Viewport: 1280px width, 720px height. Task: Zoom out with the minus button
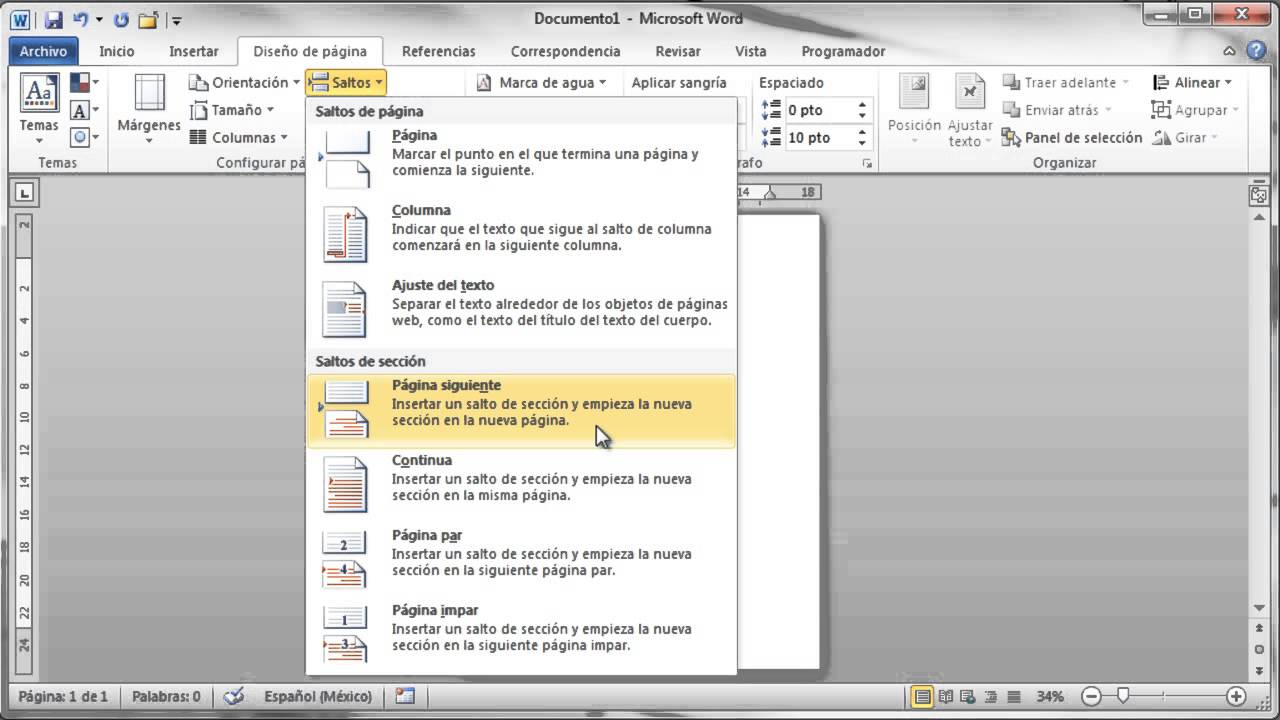pyautogui.click(x=1091, y=696)
